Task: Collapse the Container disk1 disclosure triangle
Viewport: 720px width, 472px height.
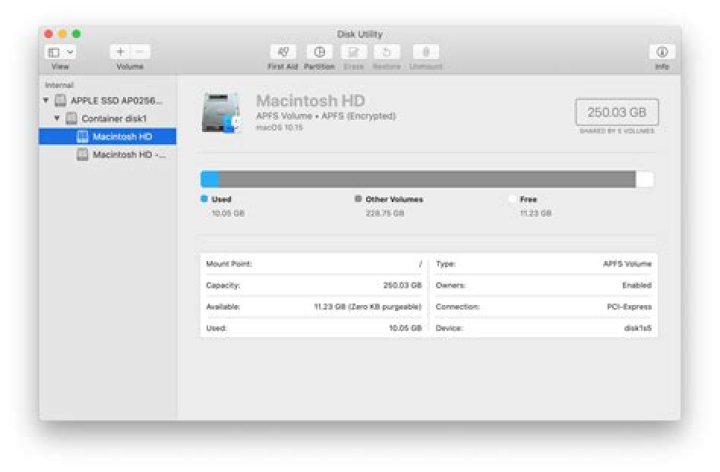Action: (x=57, y=118)
